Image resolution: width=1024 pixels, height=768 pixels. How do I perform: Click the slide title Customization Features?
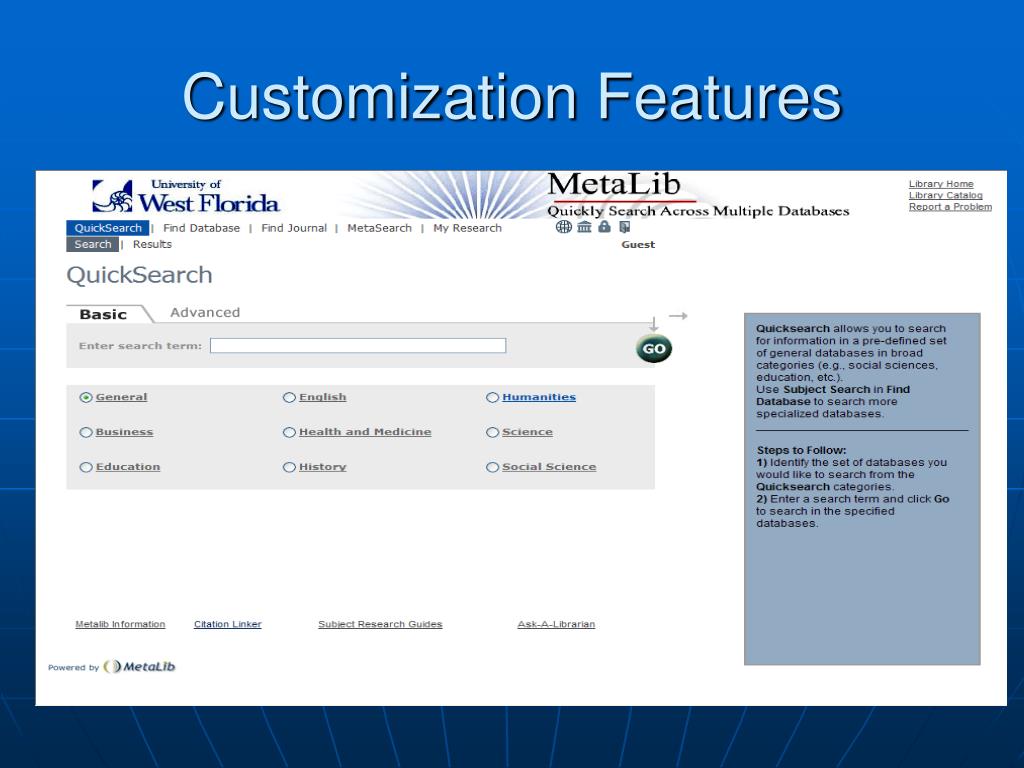click(x=512, y=97)
